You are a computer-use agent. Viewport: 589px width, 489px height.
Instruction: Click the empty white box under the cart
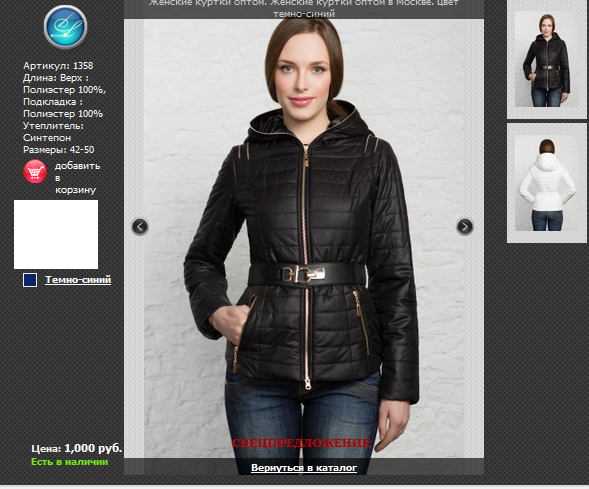[x=56, y=234]
